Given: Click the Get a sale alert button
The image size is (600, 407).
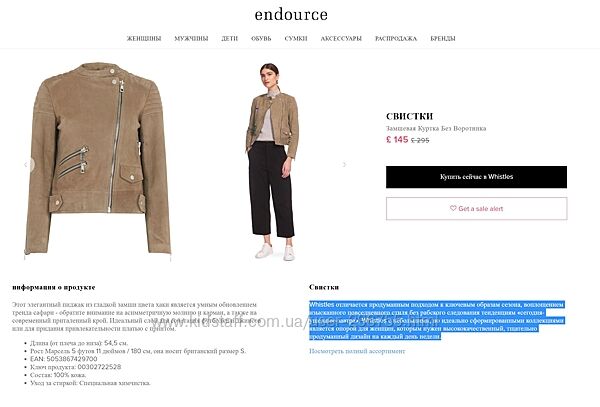Looking at the screenshot, I should [476, 208].
